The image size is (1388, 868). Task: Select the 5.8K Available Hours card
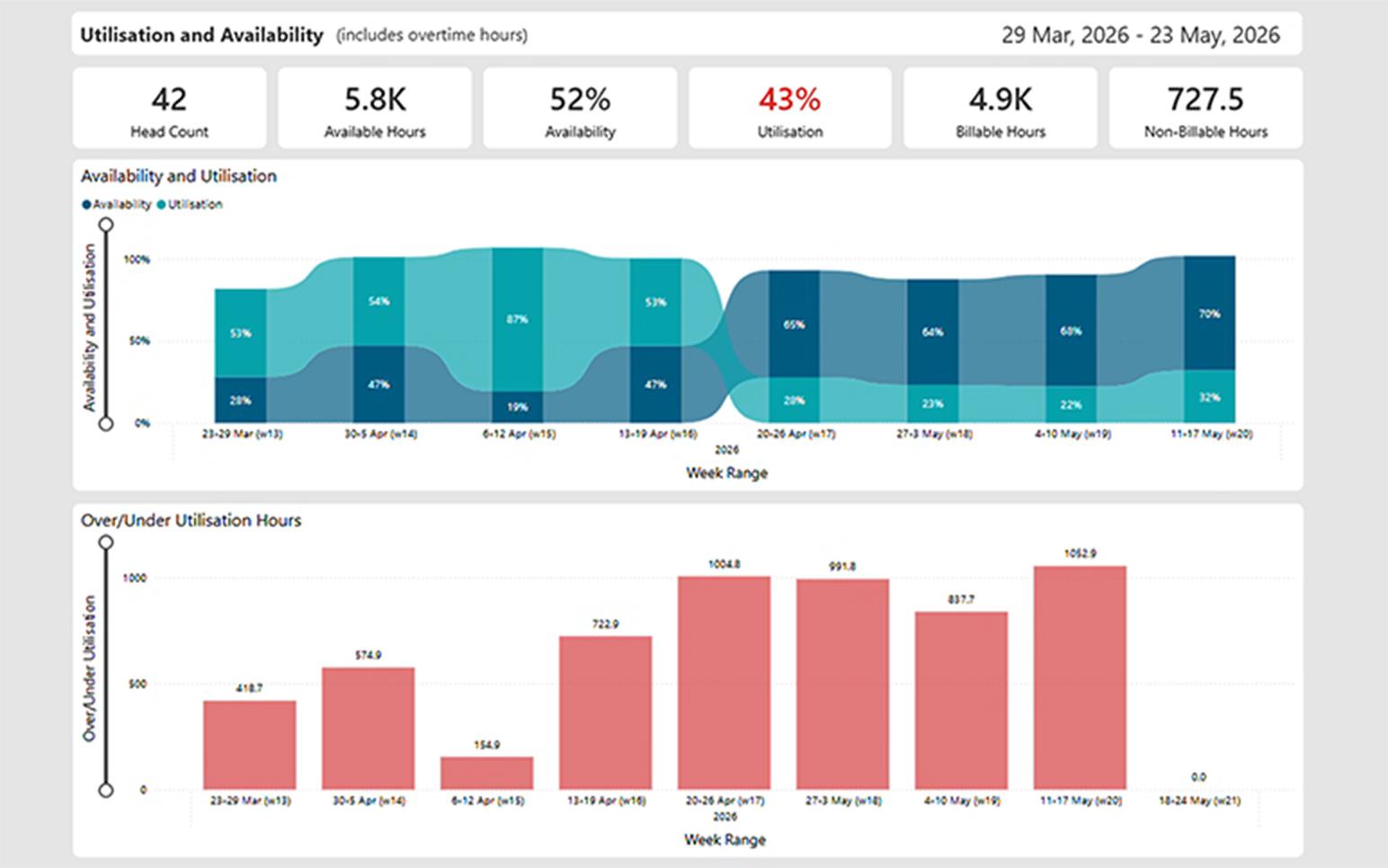click(x=375, y=107)
